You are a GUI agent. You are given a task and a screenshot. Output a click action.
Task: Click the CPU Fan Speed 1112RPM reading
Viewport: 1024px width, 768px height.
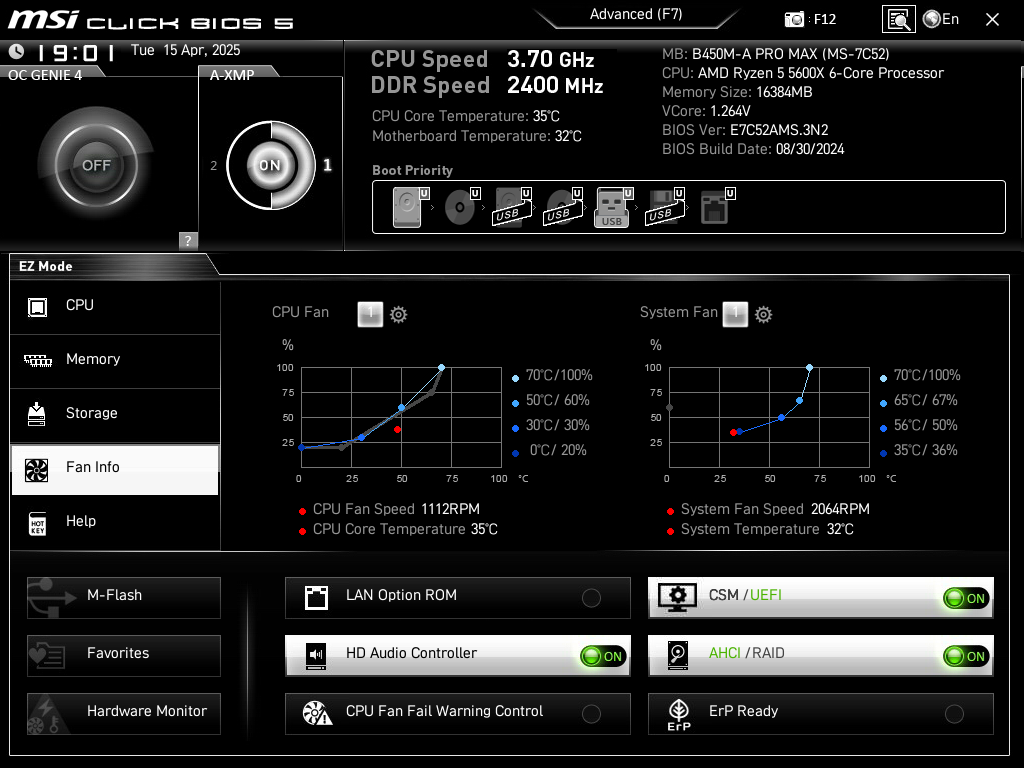pos(396,509)
